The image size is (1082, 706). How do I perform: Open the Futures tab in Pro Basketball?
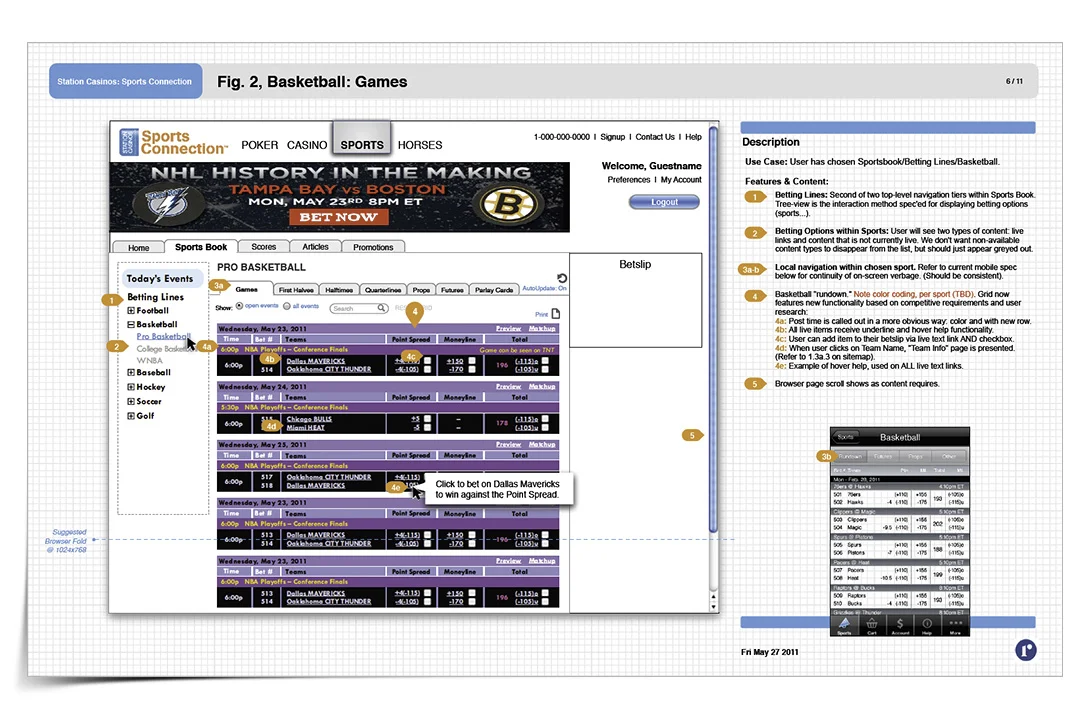(x=452, y=290)
